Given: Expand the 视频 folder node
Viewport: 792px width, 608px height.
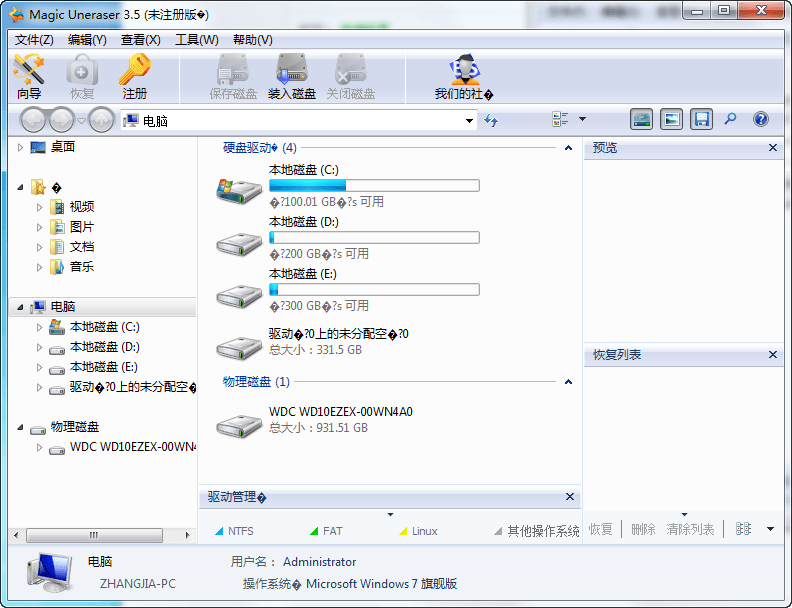Looking at the screenshot, I should pos(39,207).
